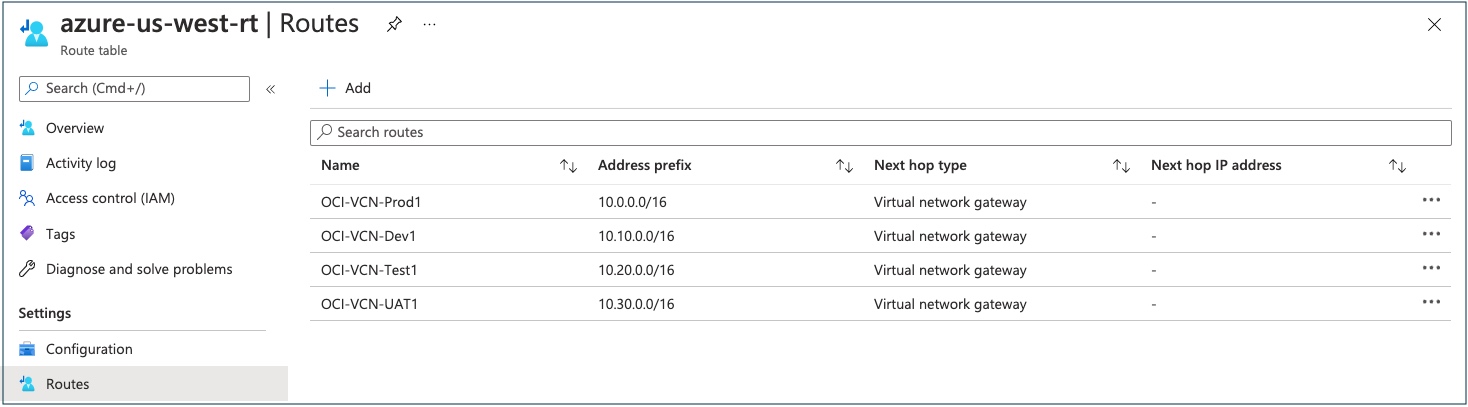
Task: Click the Overview icon in the sidebar
Action: 28,128
